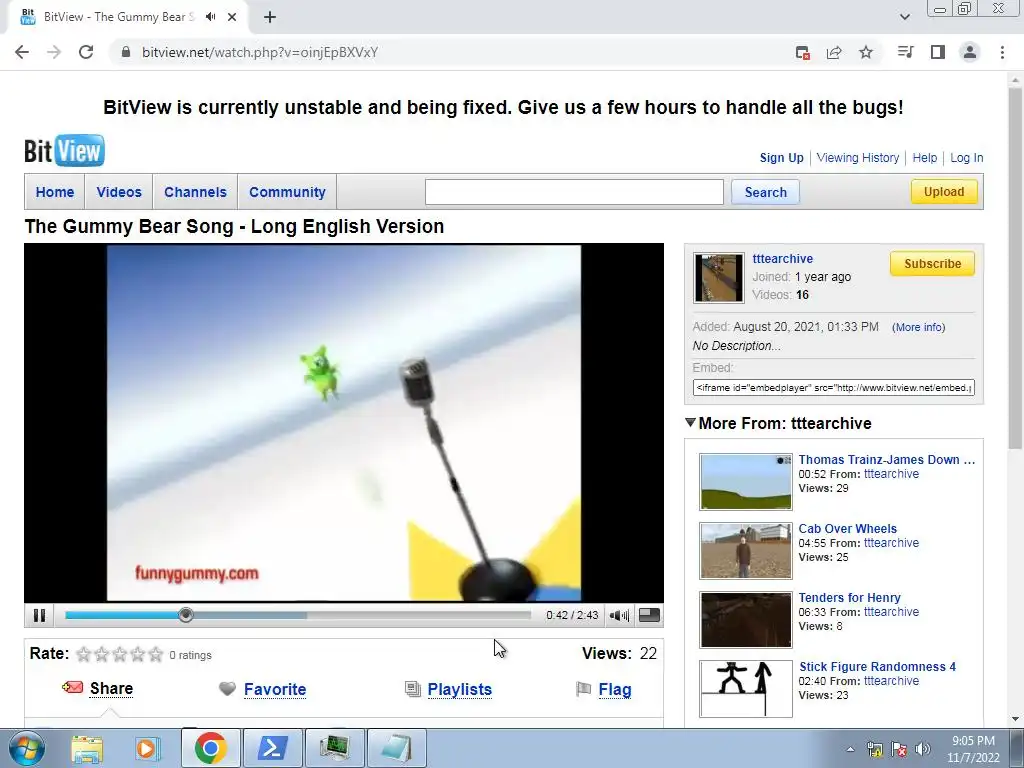Open the media controls icon in Chrome toolbar
Screen dimensions: 1024x768
tap(905, 52)
